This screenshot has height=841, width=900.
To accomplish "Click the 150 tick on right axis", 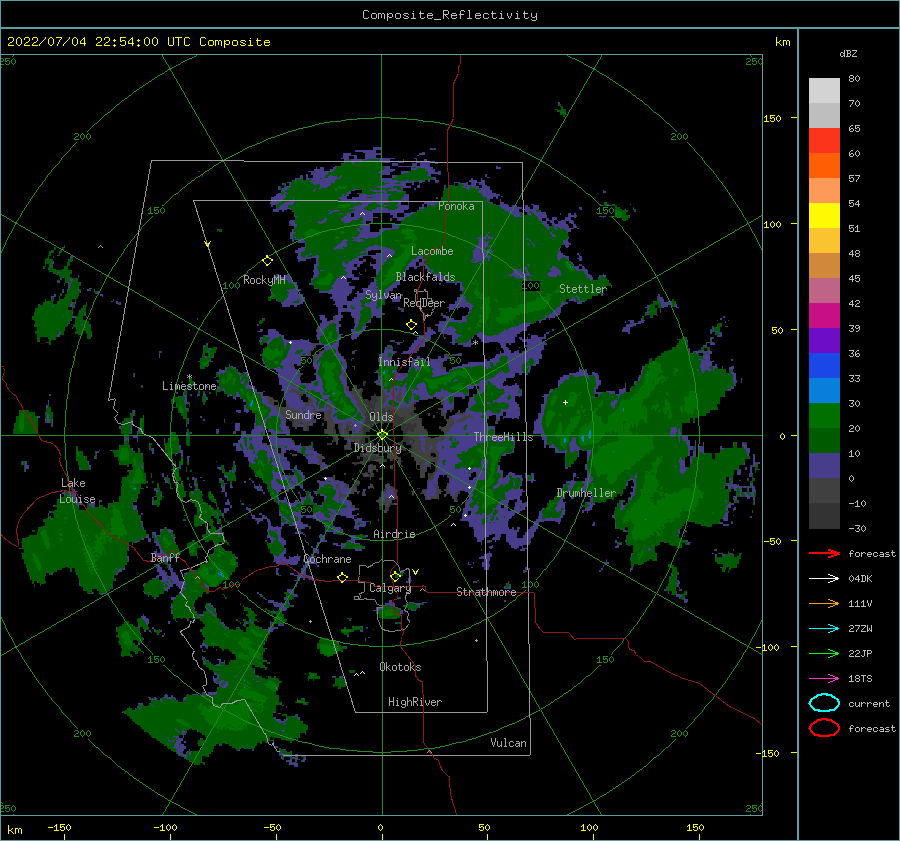I will [x=772, y=118].
